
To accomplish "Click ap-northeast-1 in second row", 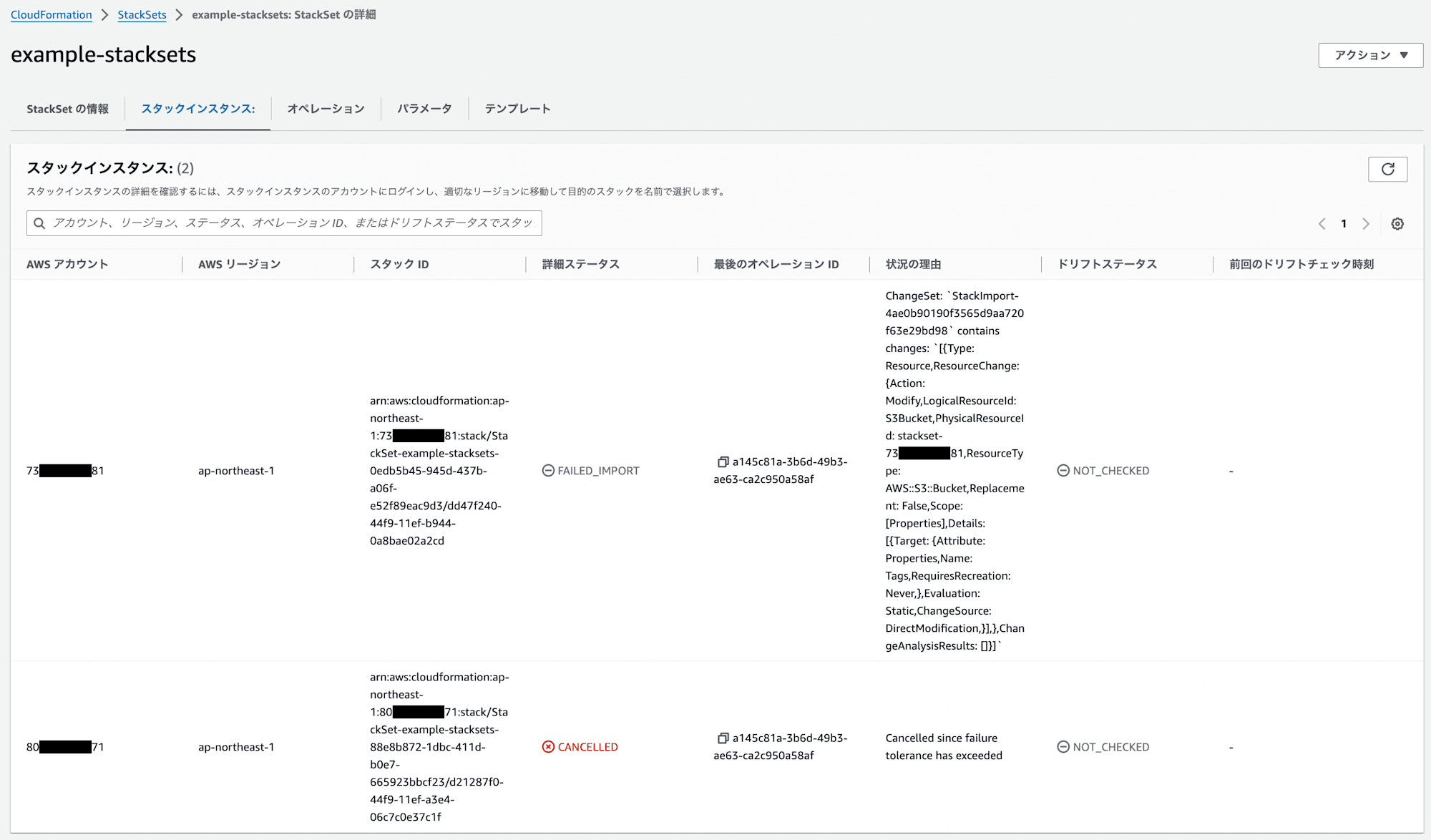I will [x=236, y=747].
